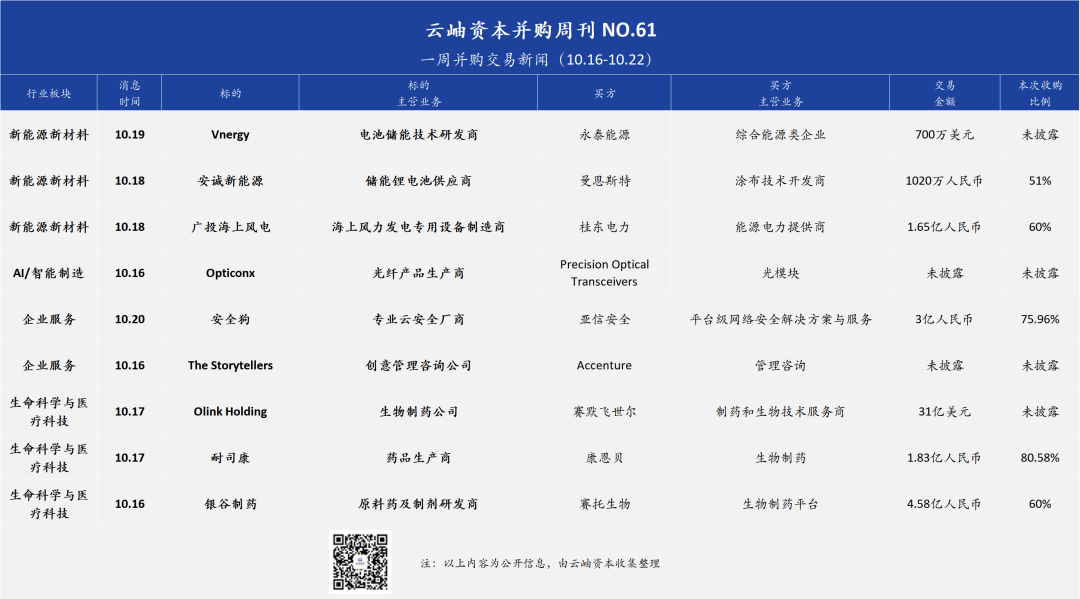Image resolution: width=1080 pixels, height=599 pixels.
Task: Click '制药和生物技术服务商' cell
Action: 780,412
